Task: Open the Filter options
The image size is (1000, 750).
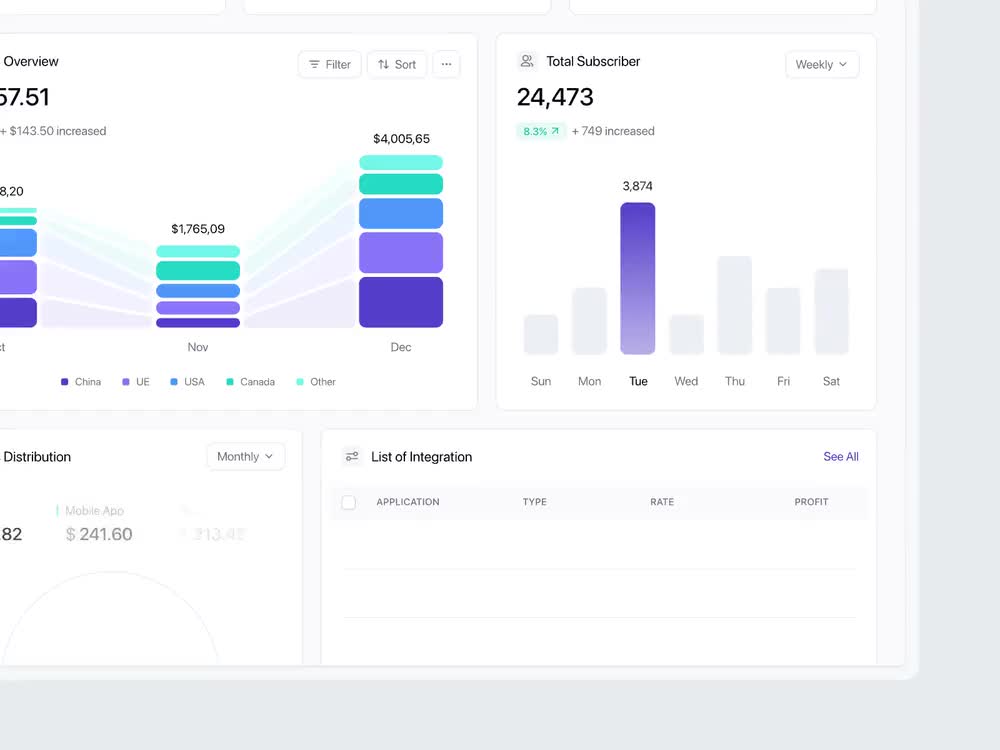Action: point(330,64)
